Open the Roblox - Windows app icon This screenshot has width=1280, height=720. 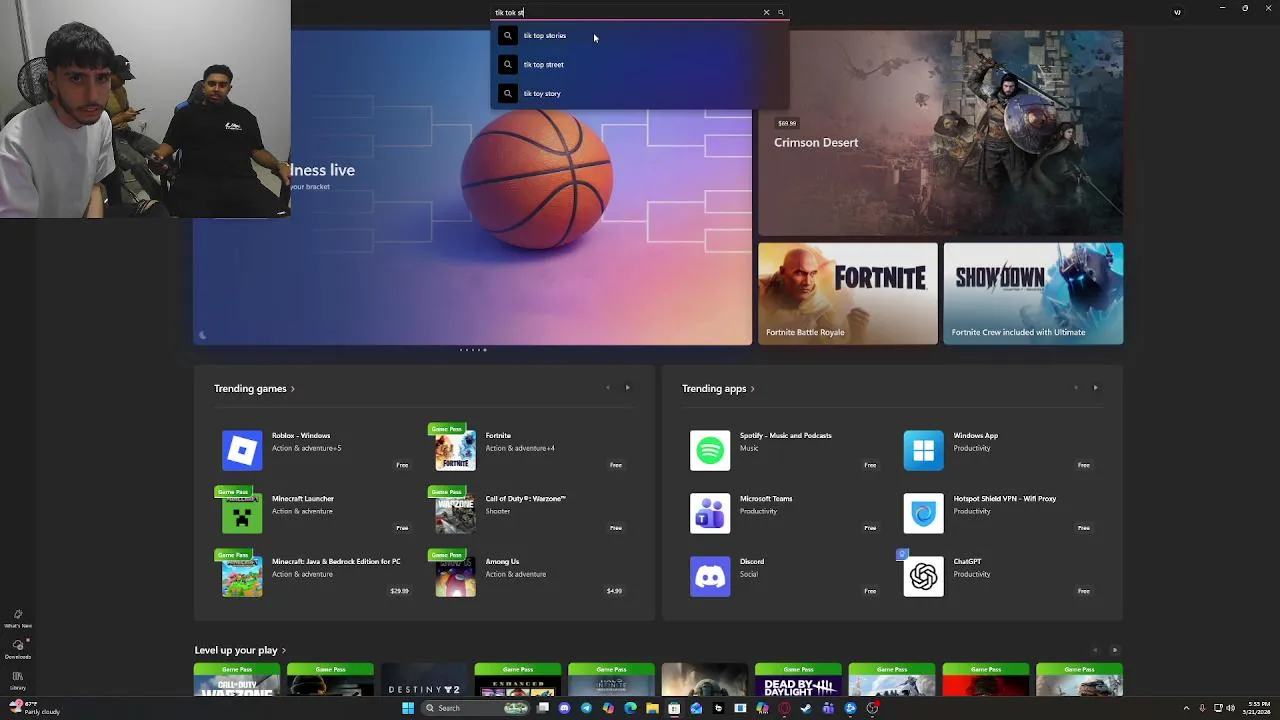click(242, 450)
